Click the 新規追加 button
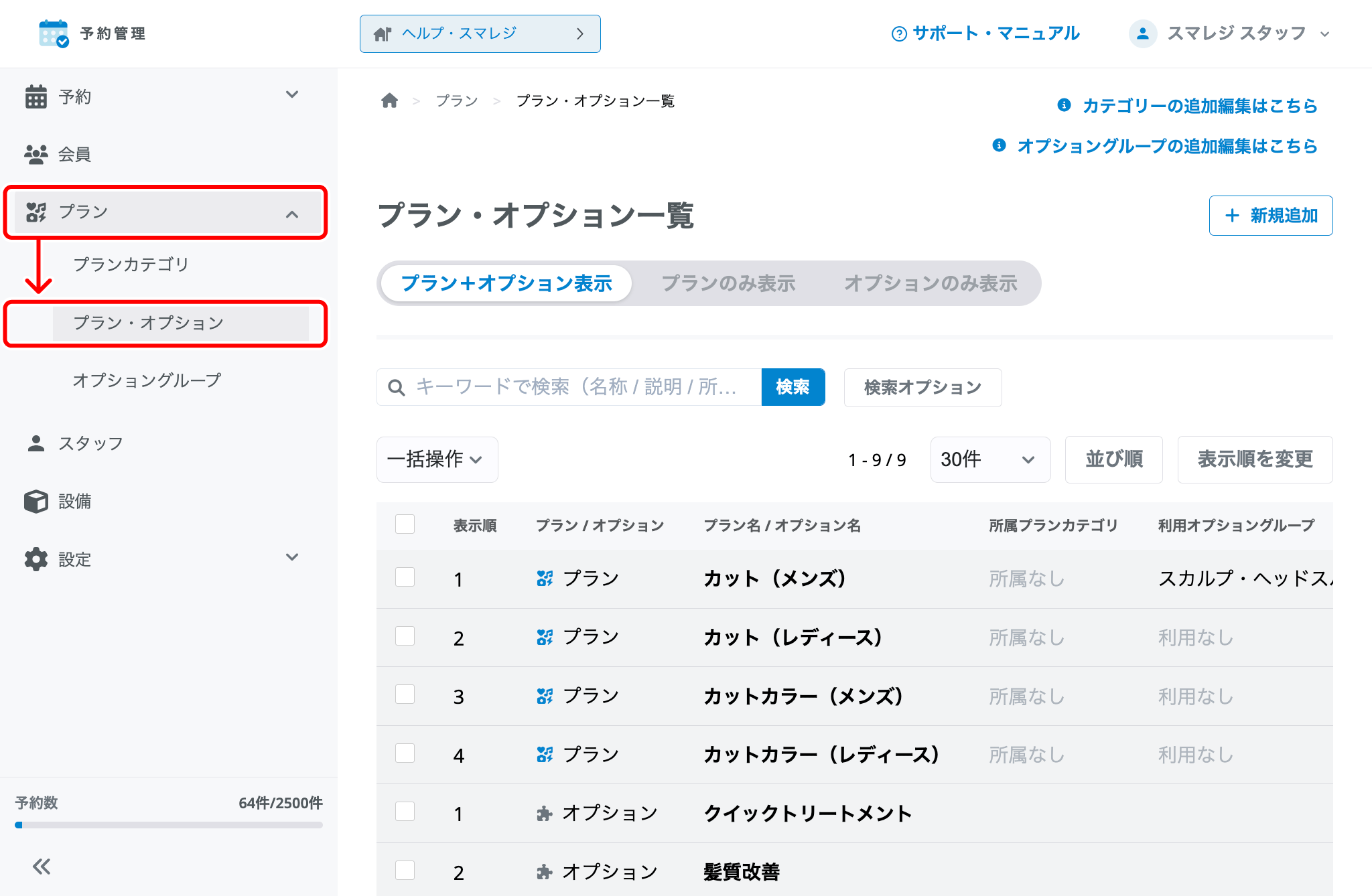1372x896 pixels. click(x=1270, y=216)
